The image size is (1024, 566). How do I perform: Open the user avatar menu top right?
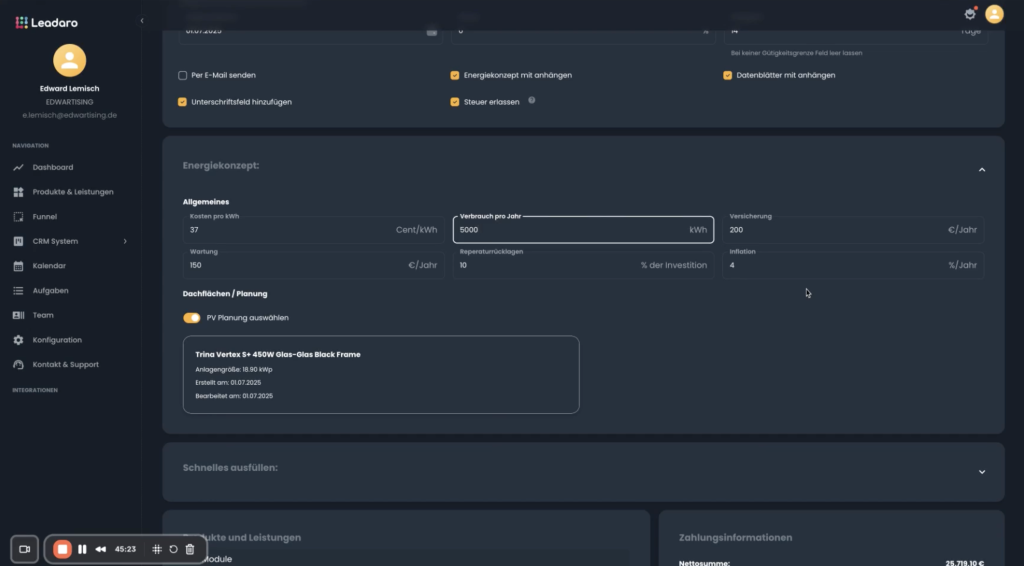(x=994, y=14)
